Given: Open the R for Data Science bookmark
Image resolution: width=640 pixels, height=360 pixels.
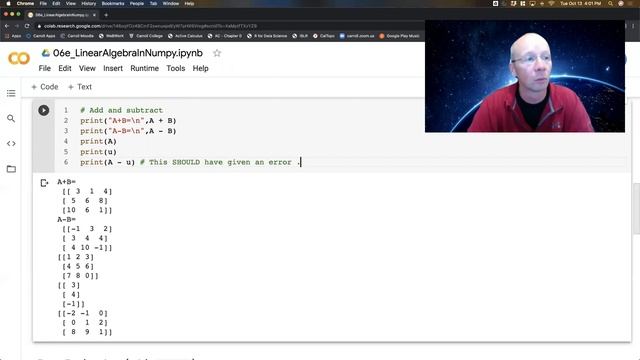Looking at the screenshot, I should click(x=267, y=36).
